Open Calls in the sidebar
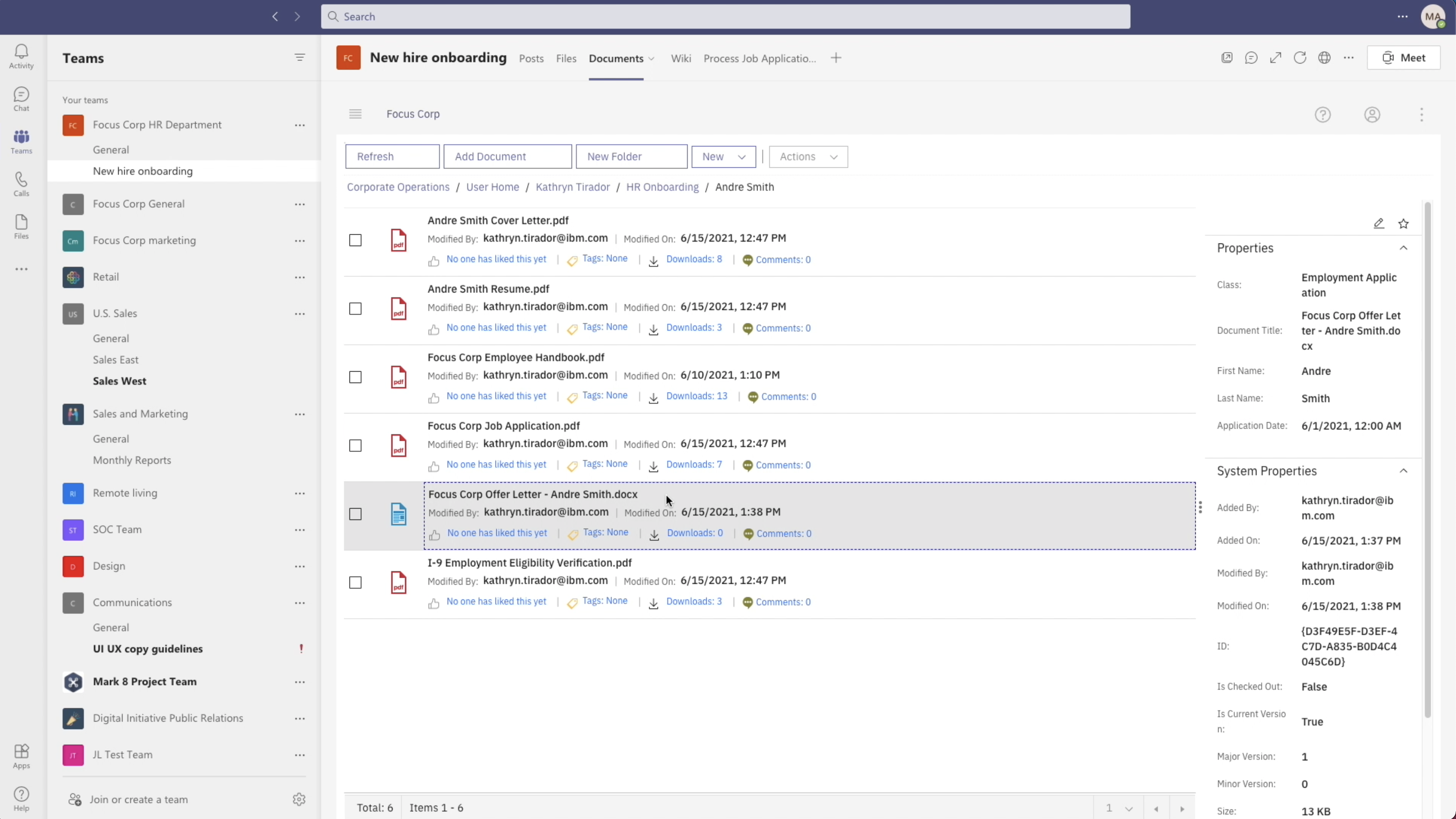 click(21, 184)
